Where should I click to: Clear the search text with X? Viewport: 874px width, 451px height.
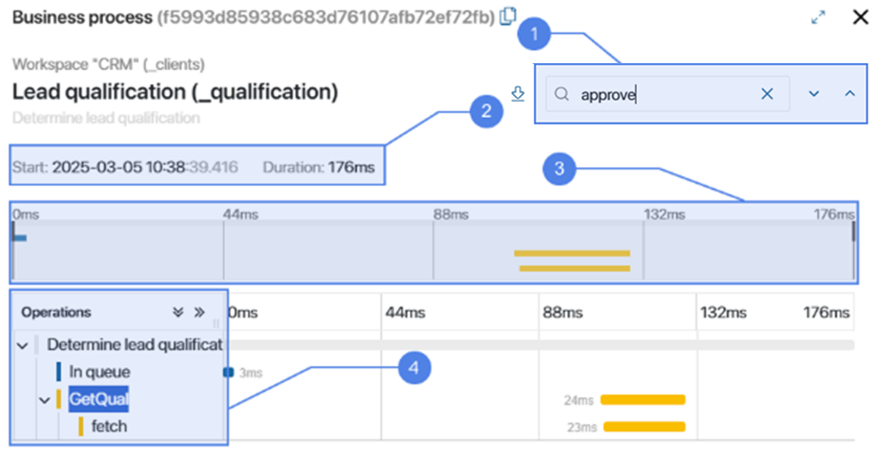767,95
